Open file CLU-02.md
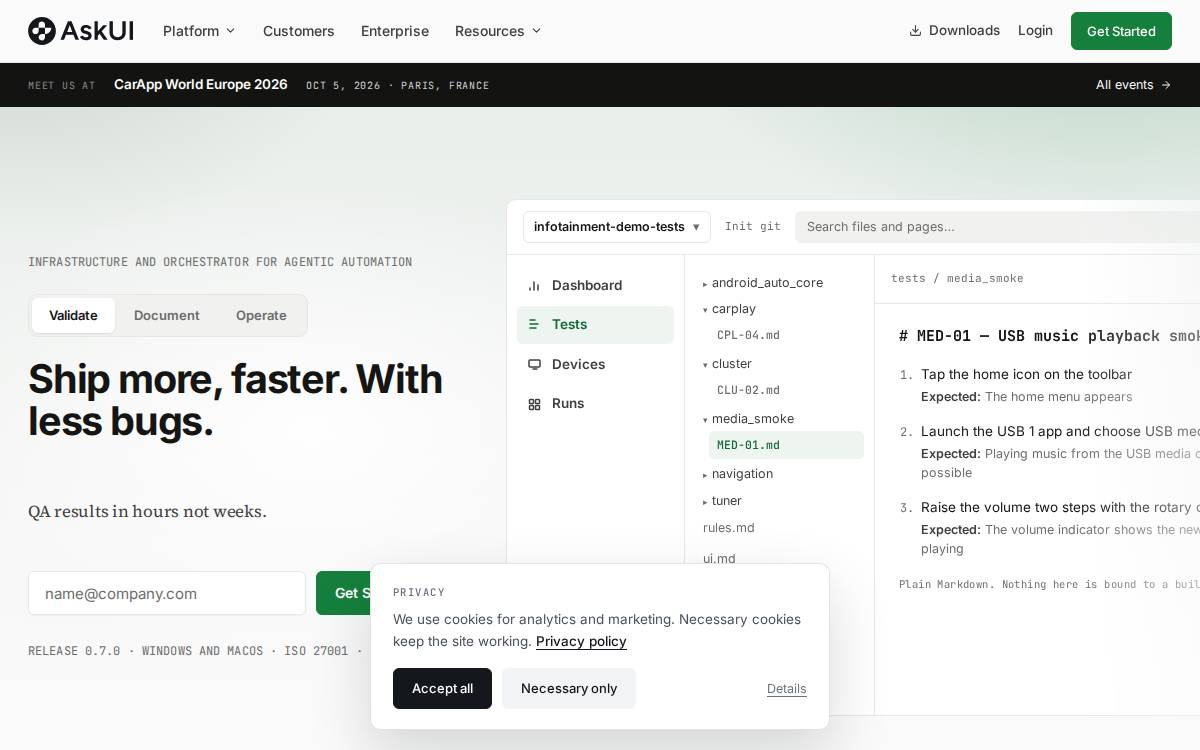 point(748,391)
